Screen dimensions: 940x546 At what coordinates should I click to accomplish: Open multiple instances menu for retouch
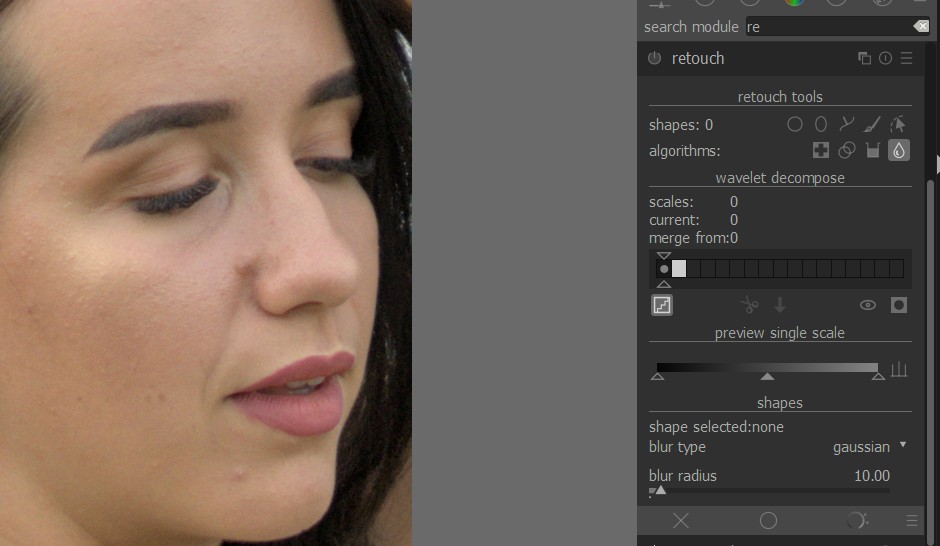(864, 58)
